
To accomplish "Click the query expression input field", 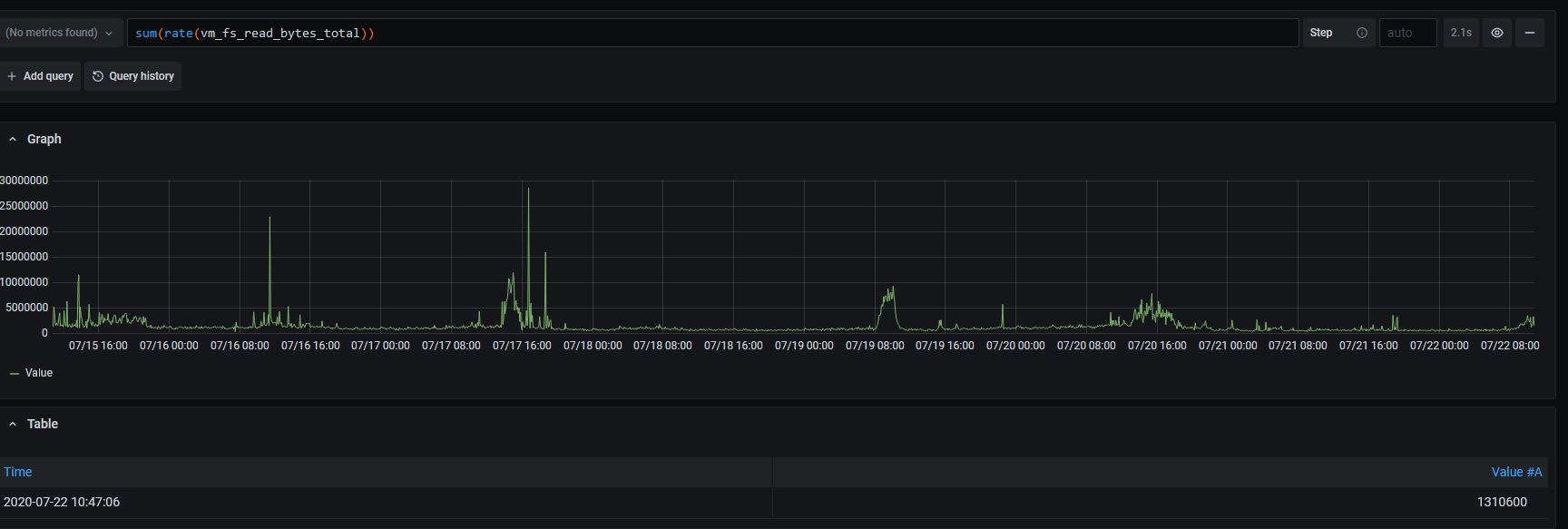I will click(x=712, y=33).
